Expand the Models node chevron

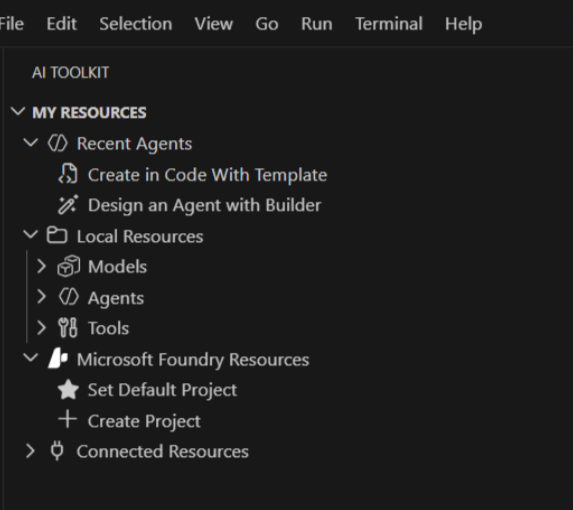pyautogui.click(x=42, y=266)
